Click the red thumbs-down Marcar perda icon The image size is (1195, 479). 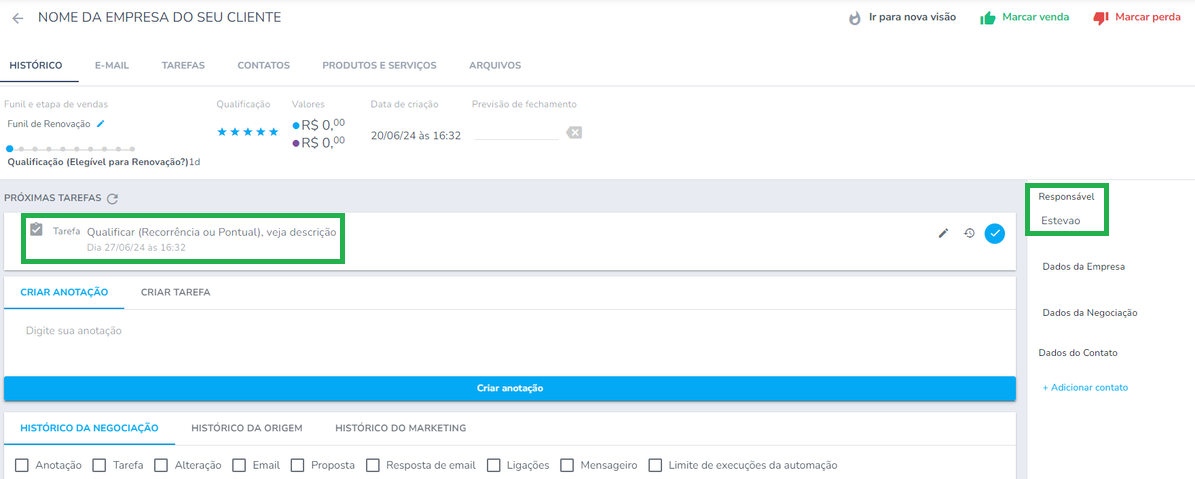pos(1101,18)
